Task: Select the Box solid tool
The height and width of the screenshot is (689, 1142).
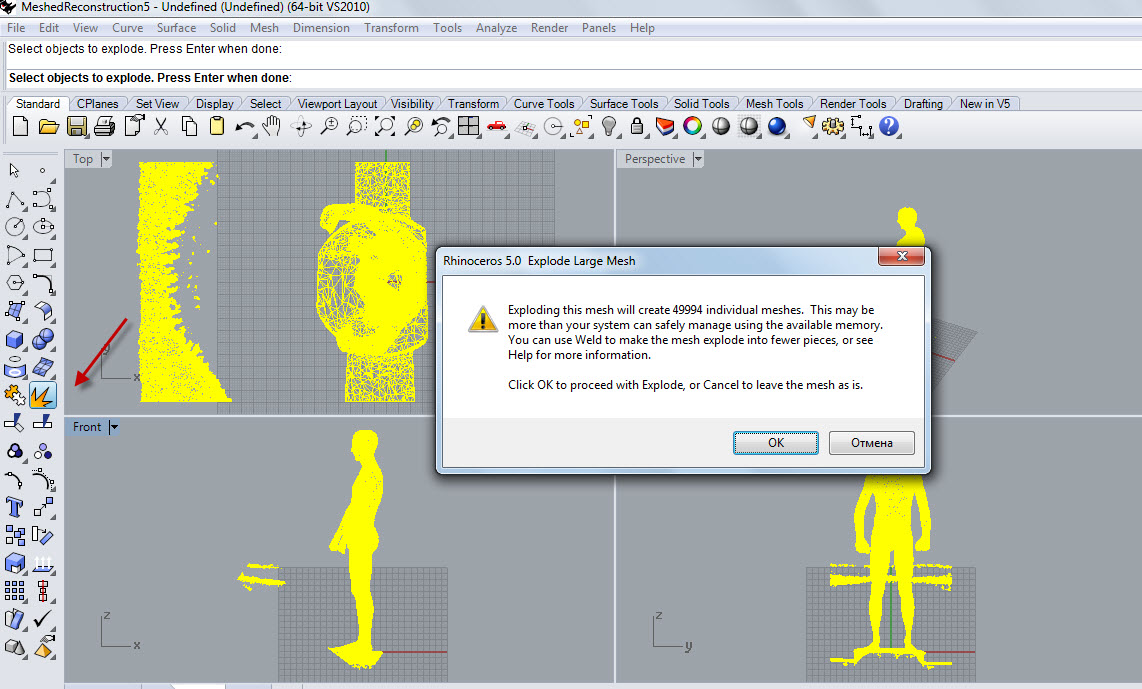Action: click(x=15, y=340)
